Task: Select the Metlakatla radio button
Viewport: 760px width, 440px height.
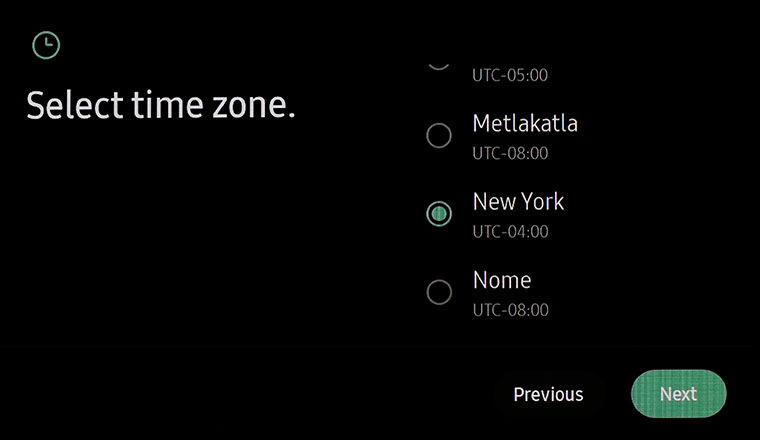Action: click(x=439, y=136)
